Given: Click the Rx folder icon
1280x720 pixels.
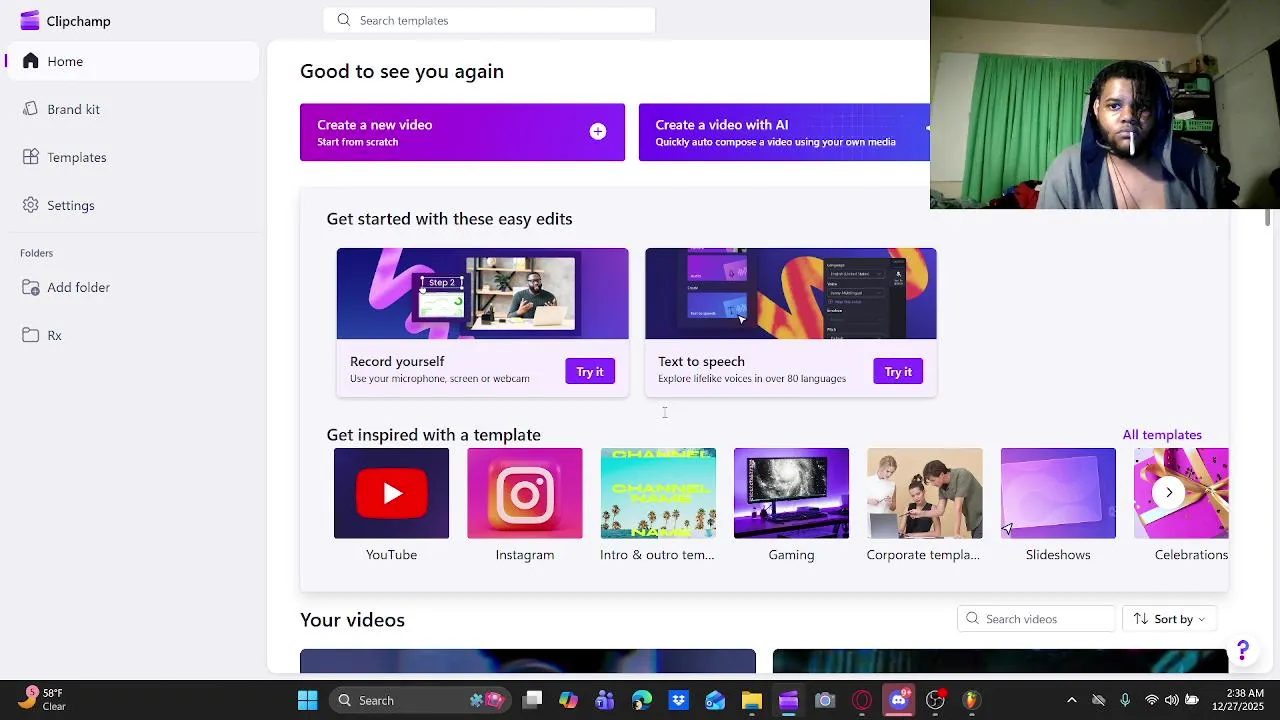Looking at the screenshot, I should [x=31, y=335].
